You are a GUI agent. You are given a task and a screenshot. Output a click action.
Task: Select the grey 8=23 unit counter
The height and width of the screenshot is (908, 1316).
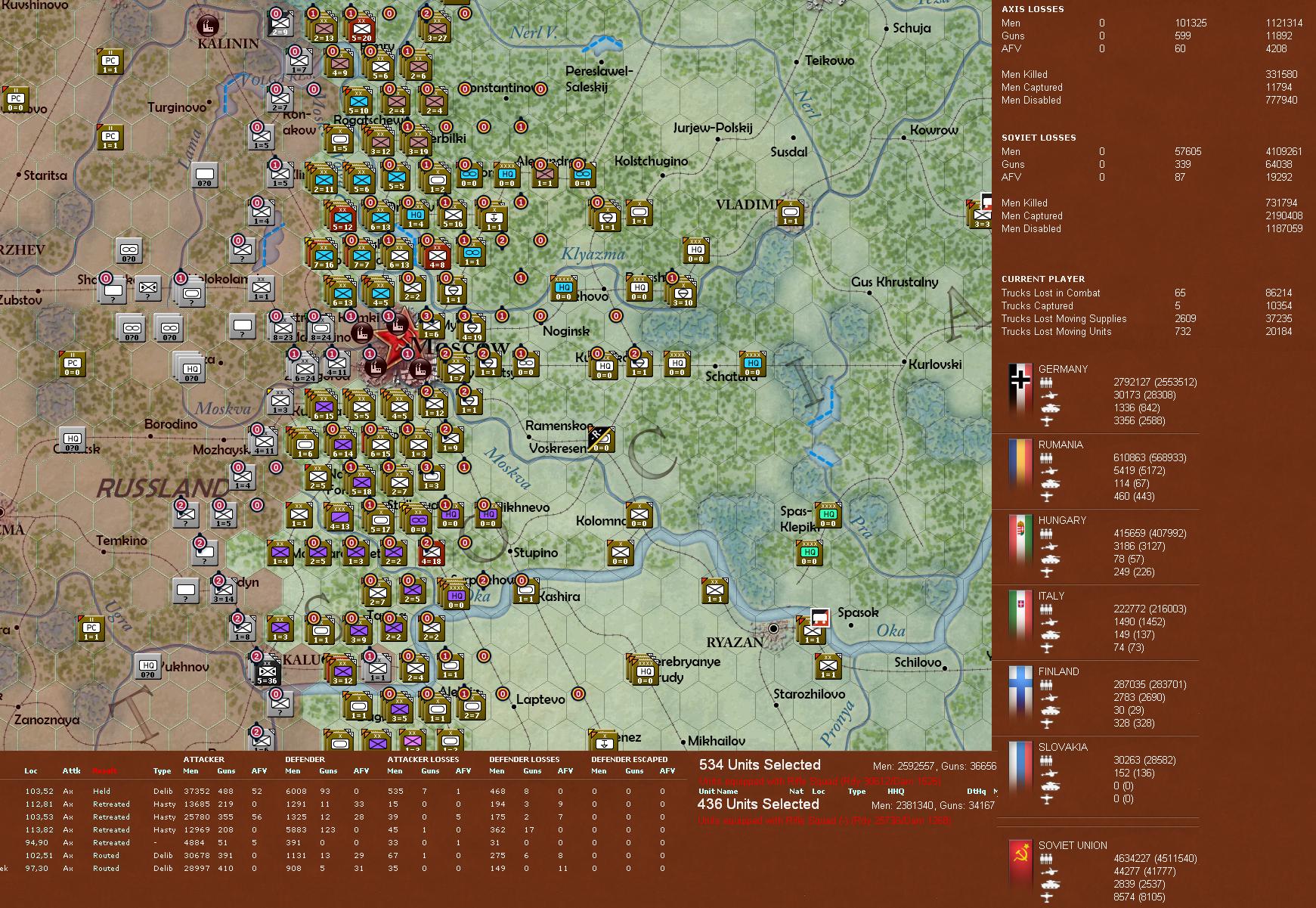click(283, 330)
